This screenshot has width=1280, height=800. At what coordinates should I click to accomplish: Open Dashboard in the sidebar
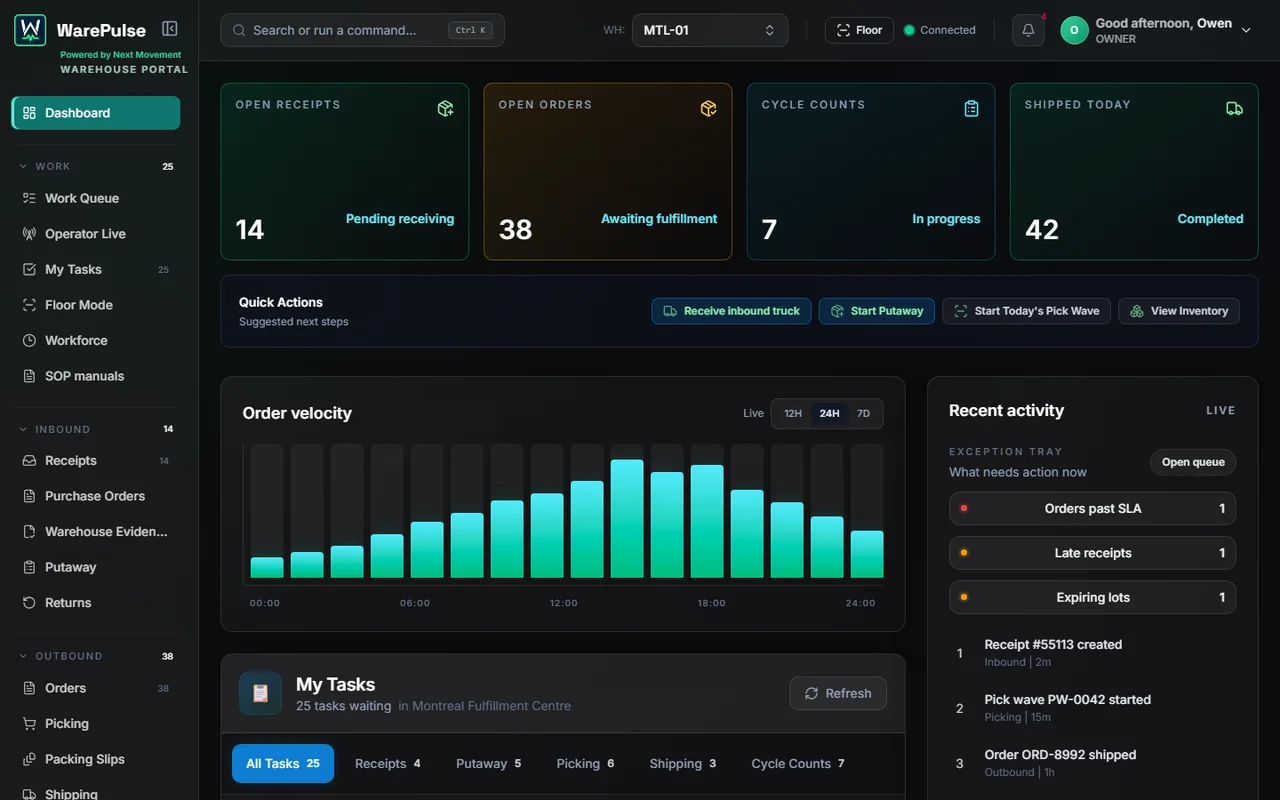[96, 113]
